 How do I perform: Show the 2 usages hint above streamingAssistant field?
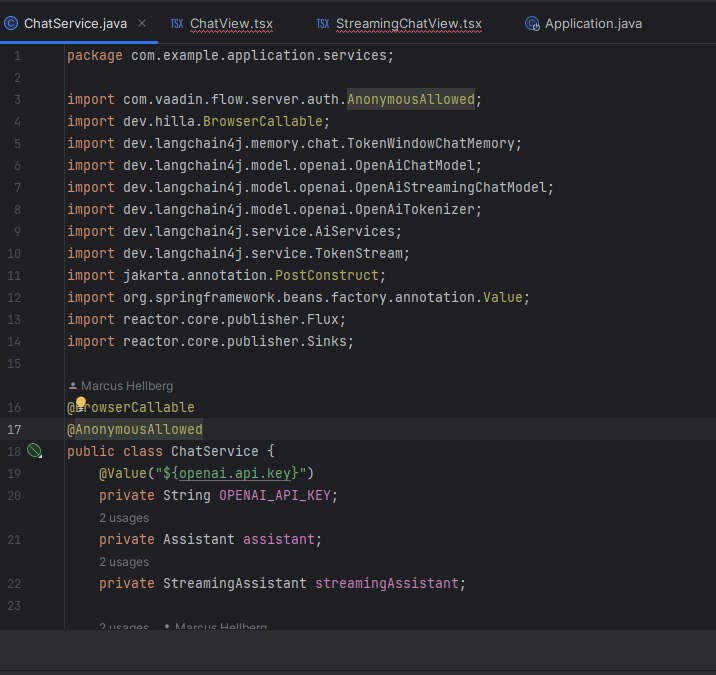coord(124,562)
